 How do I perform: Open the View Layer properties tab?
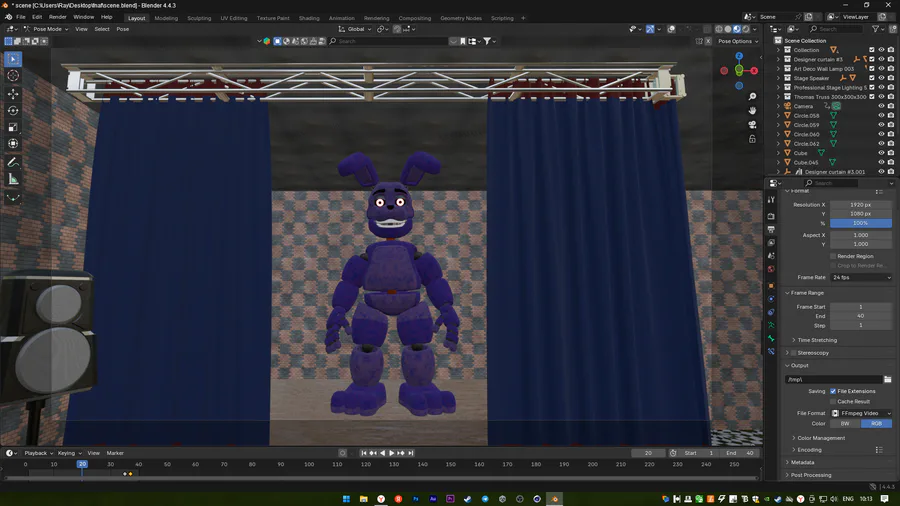coord(771,243)
